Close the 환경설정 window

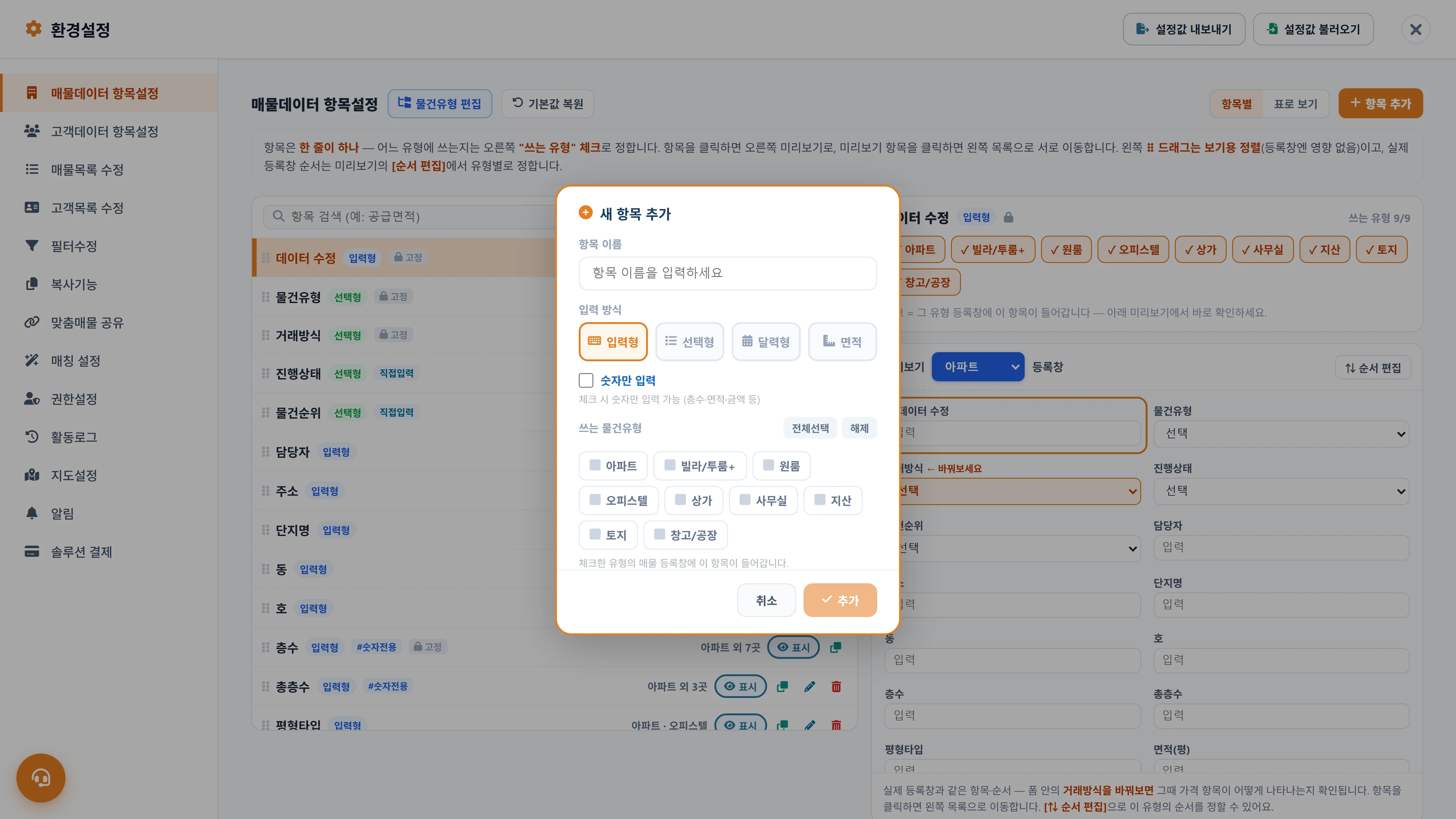[1415, 29]
